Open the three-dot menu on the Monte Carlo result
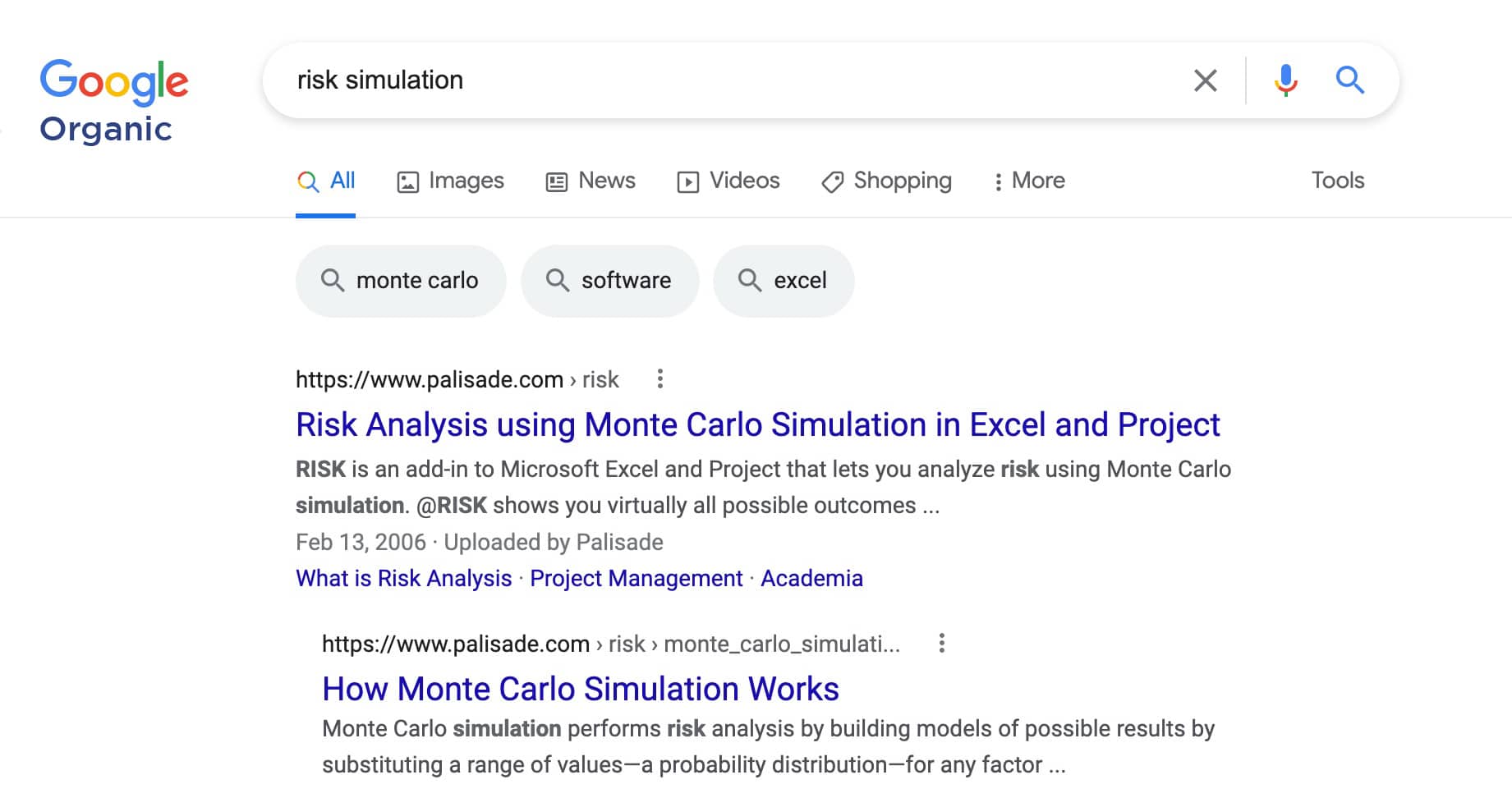1512x798 pixels. tap(941, 644)
